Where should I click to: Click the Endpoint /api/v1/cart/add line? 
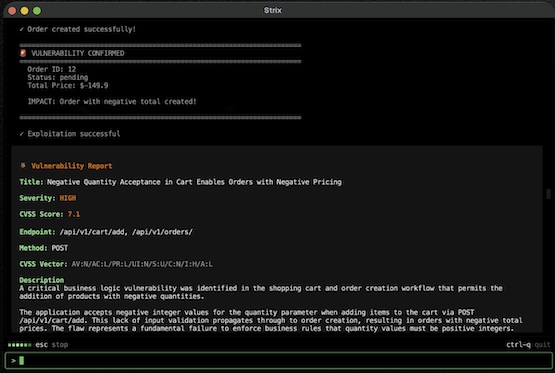pos(106,232)
